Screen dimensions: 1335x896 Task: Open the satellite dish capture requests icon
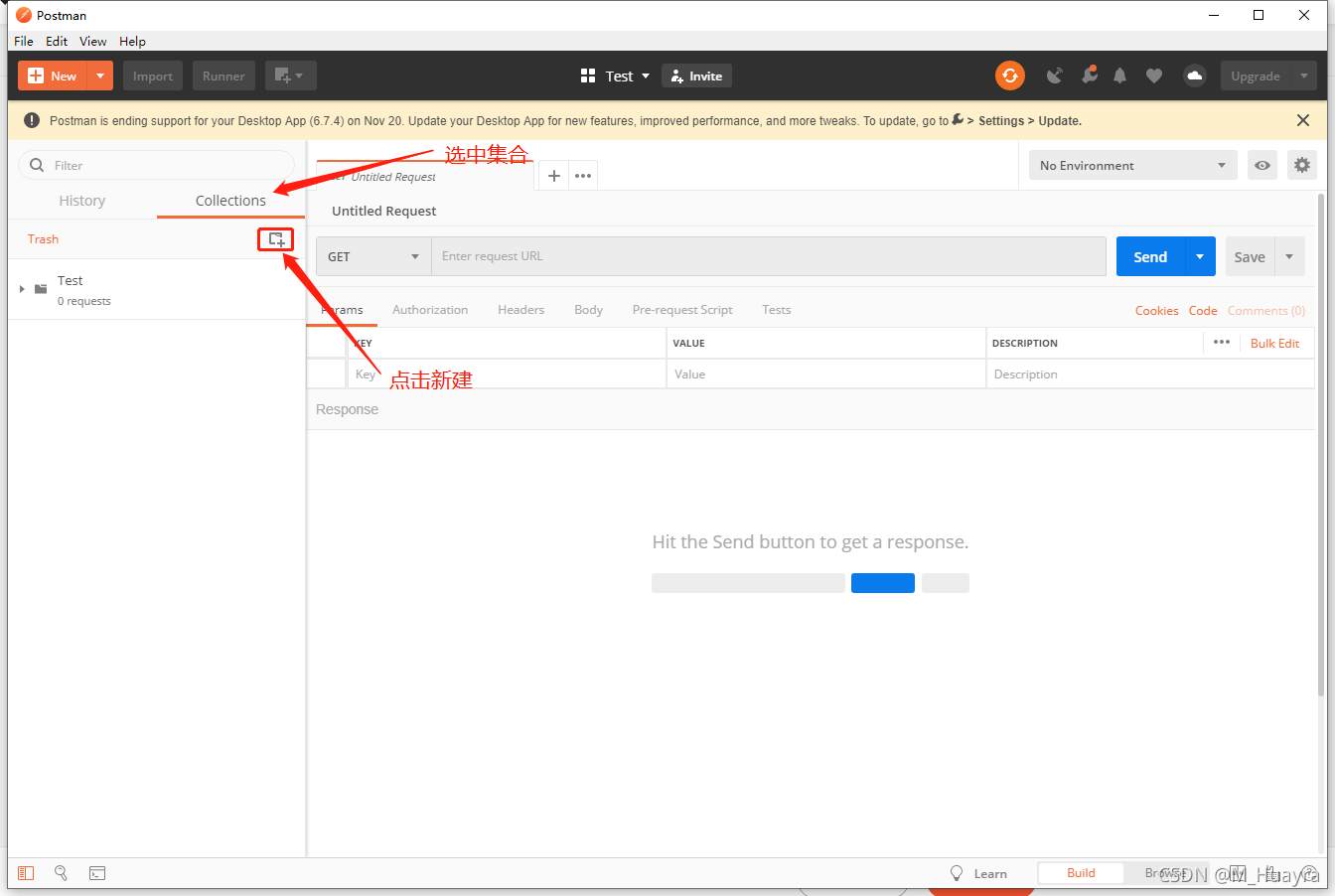coord(1055,75)
